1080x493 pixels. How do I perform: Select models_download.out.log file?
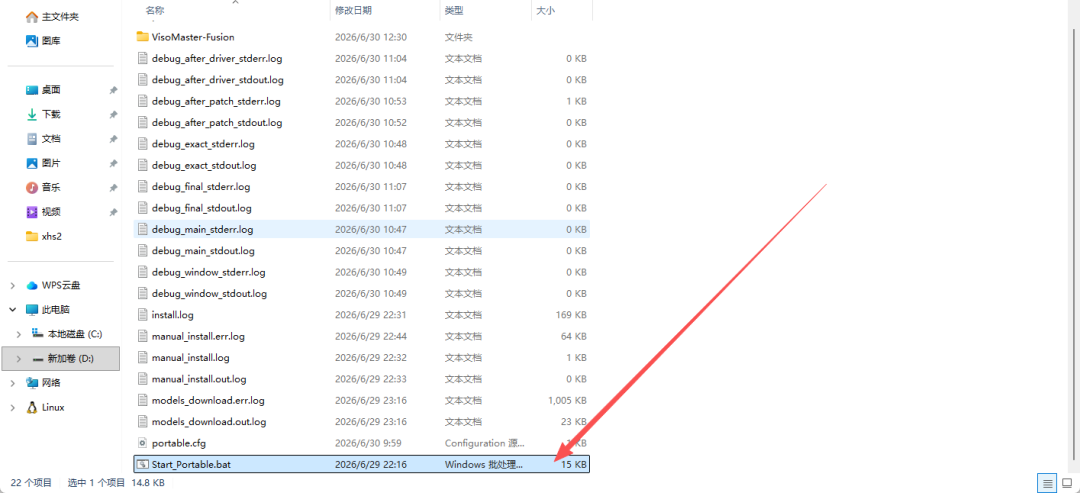(x=362, y=421)
